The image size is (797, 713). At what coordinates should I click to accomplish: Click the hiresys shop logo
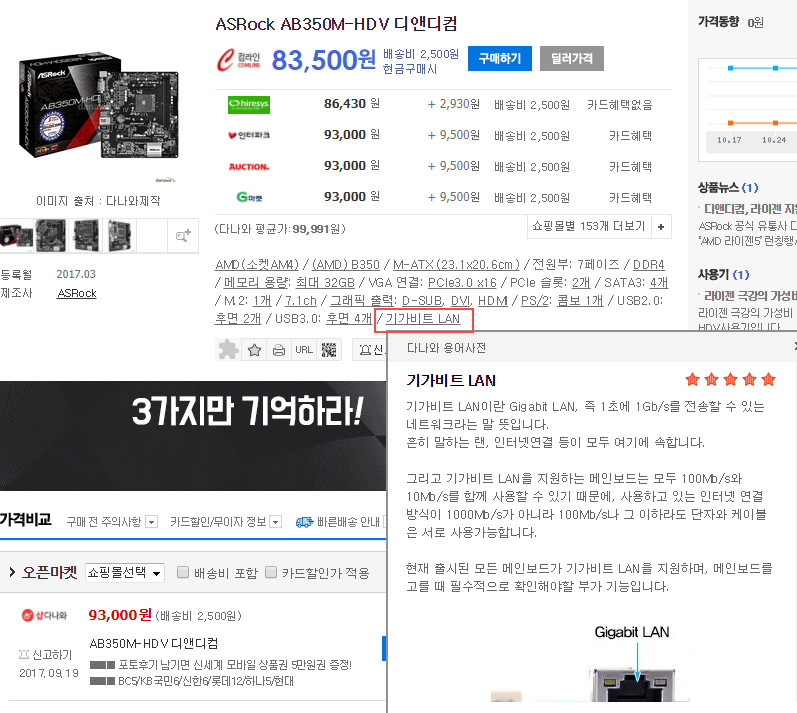coord(249,104)
